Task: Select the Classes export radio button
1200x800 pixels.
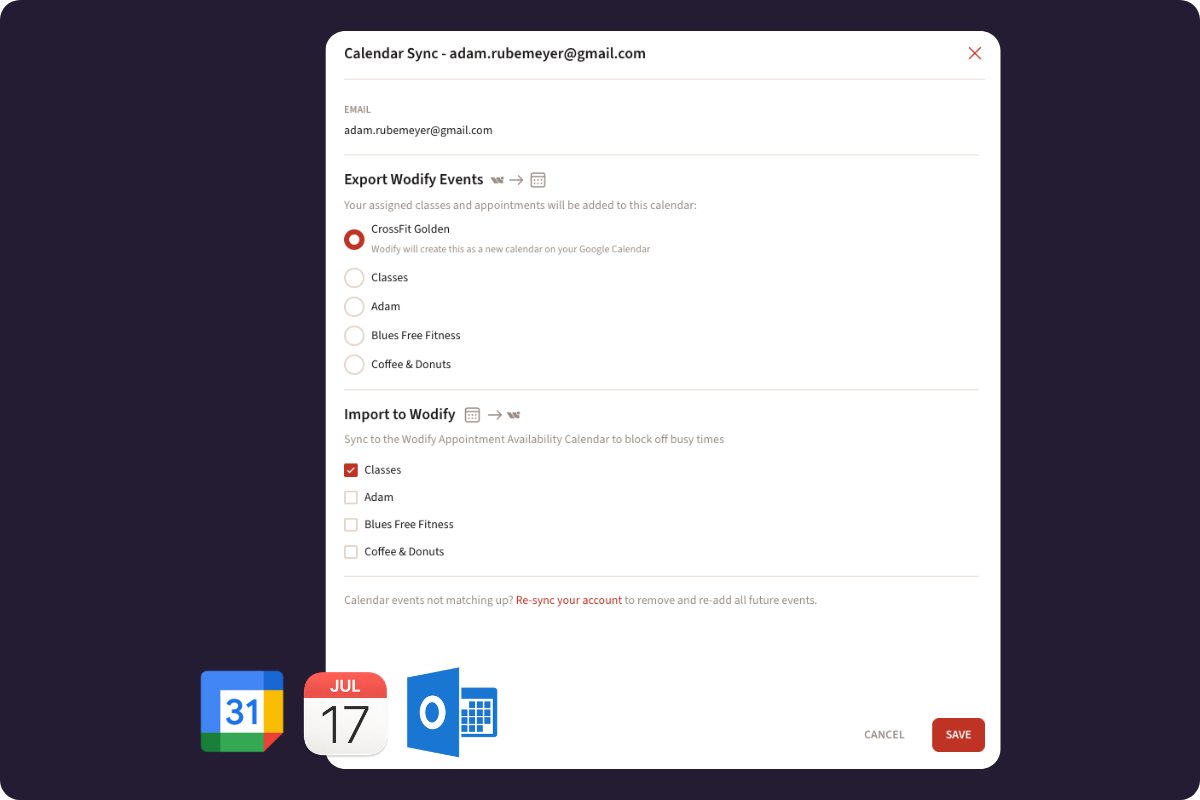Action: (x=354, y=278)
